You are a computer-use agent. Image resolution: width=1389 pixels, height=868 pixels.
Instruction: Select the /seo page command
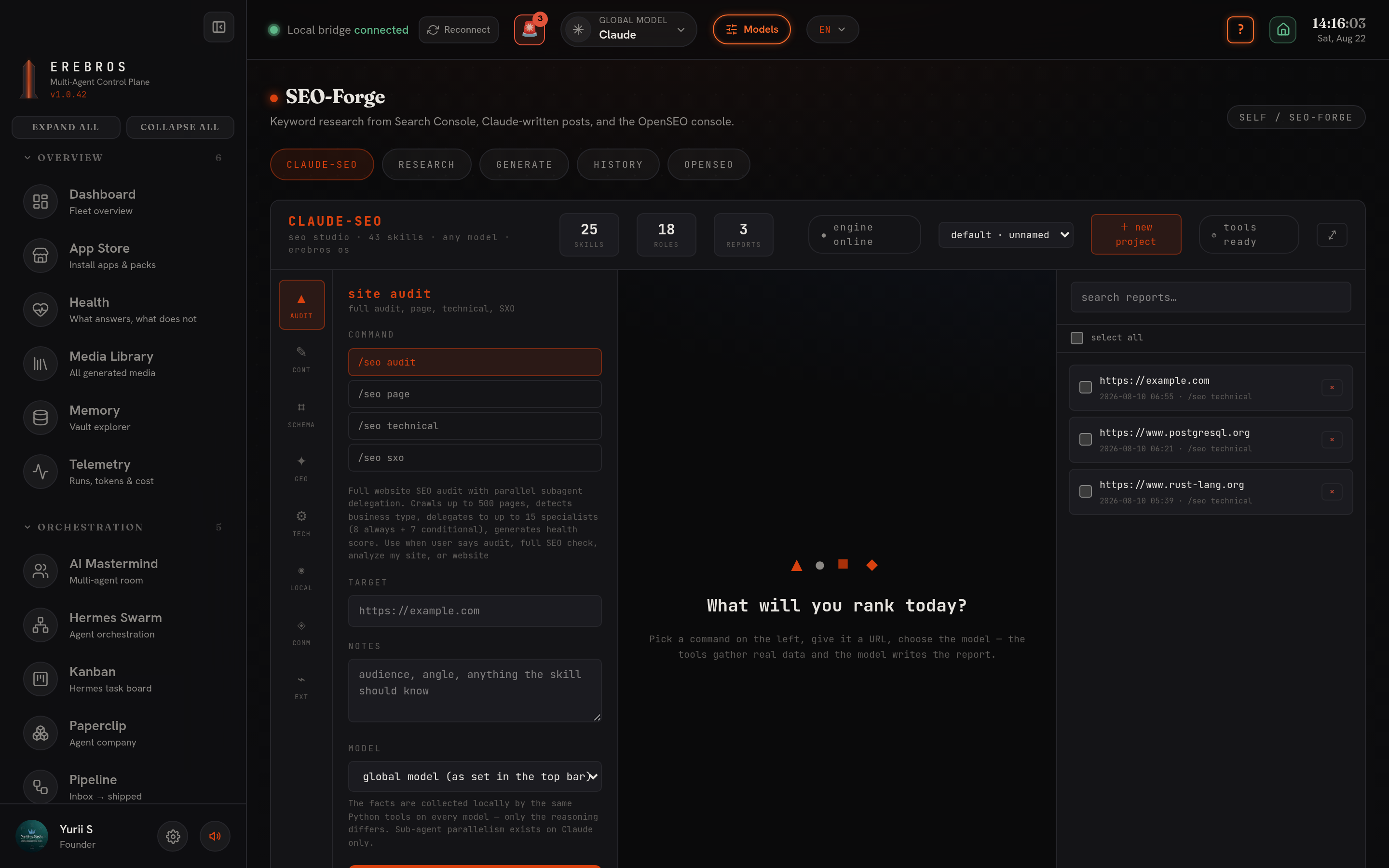tap(475, 394)
